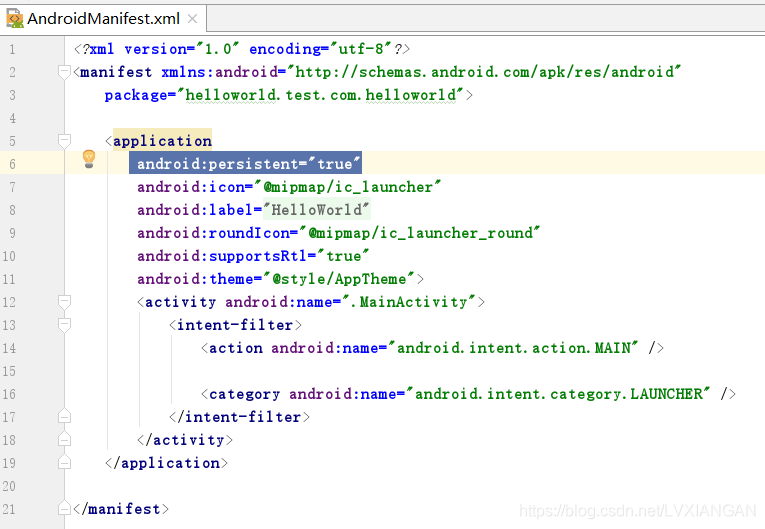
Task: Click the closing manifest fold marker on line 21
Action: 64,509
